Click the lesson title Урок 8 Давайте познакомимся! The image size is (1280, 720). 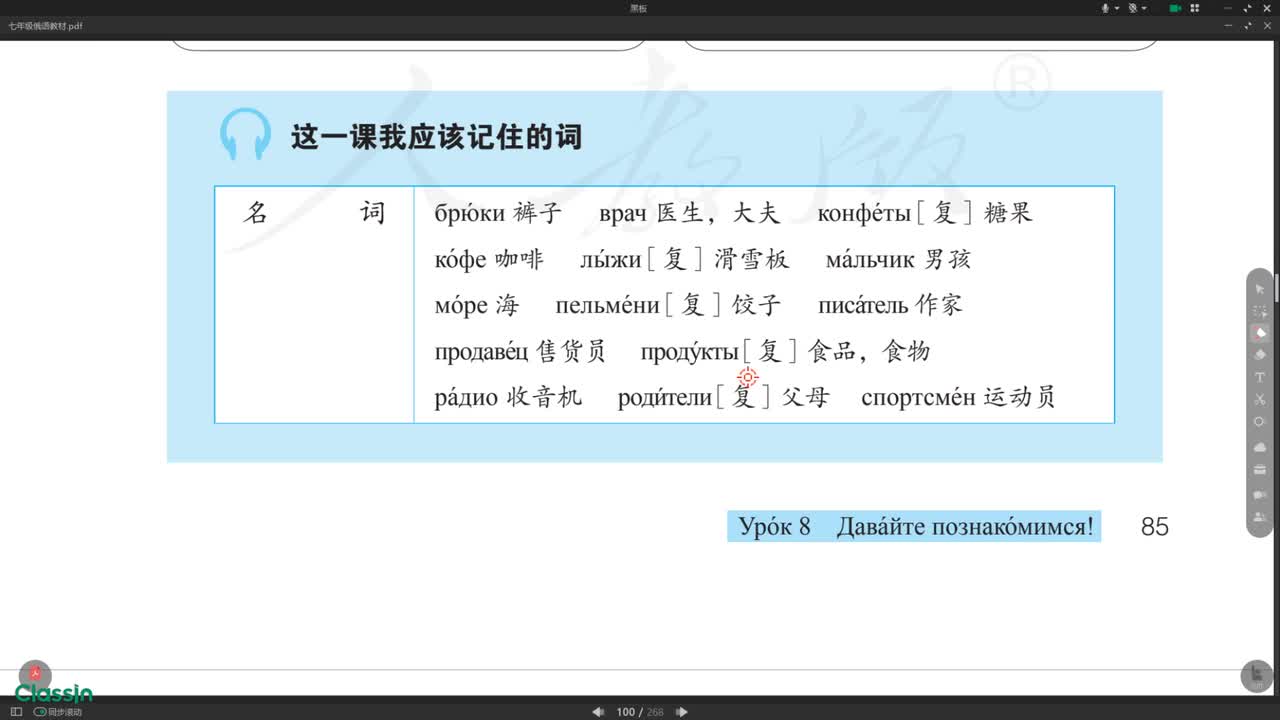[x=915, y=526]
